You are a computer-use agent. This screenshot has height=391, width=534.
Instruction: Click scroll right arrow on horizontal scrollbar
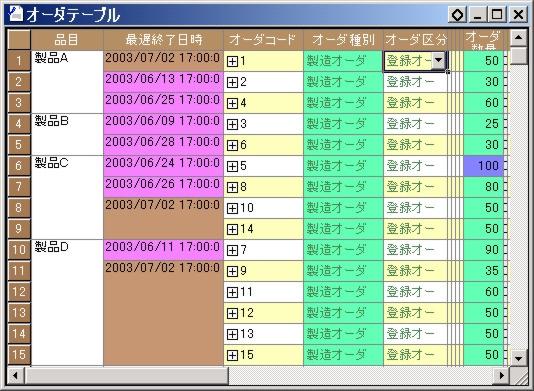pyautogui.click(x=502, y=375)
